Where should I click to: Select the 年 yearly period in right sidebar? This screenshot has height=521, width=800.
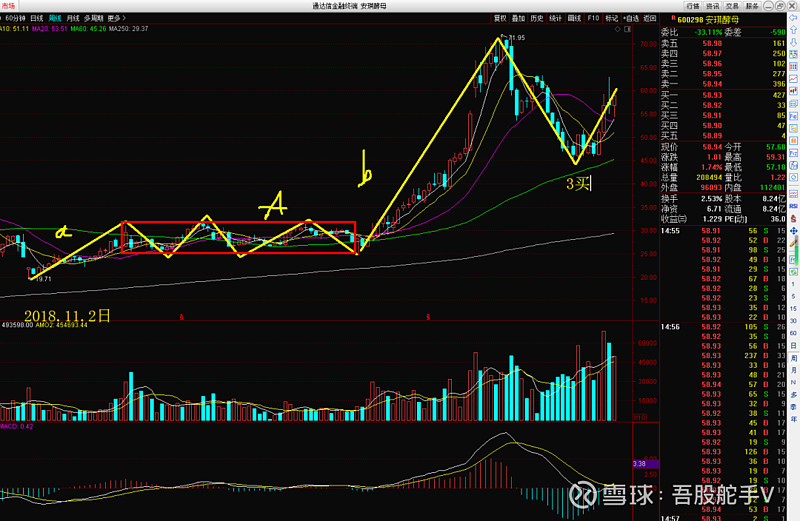pos(793,419)
